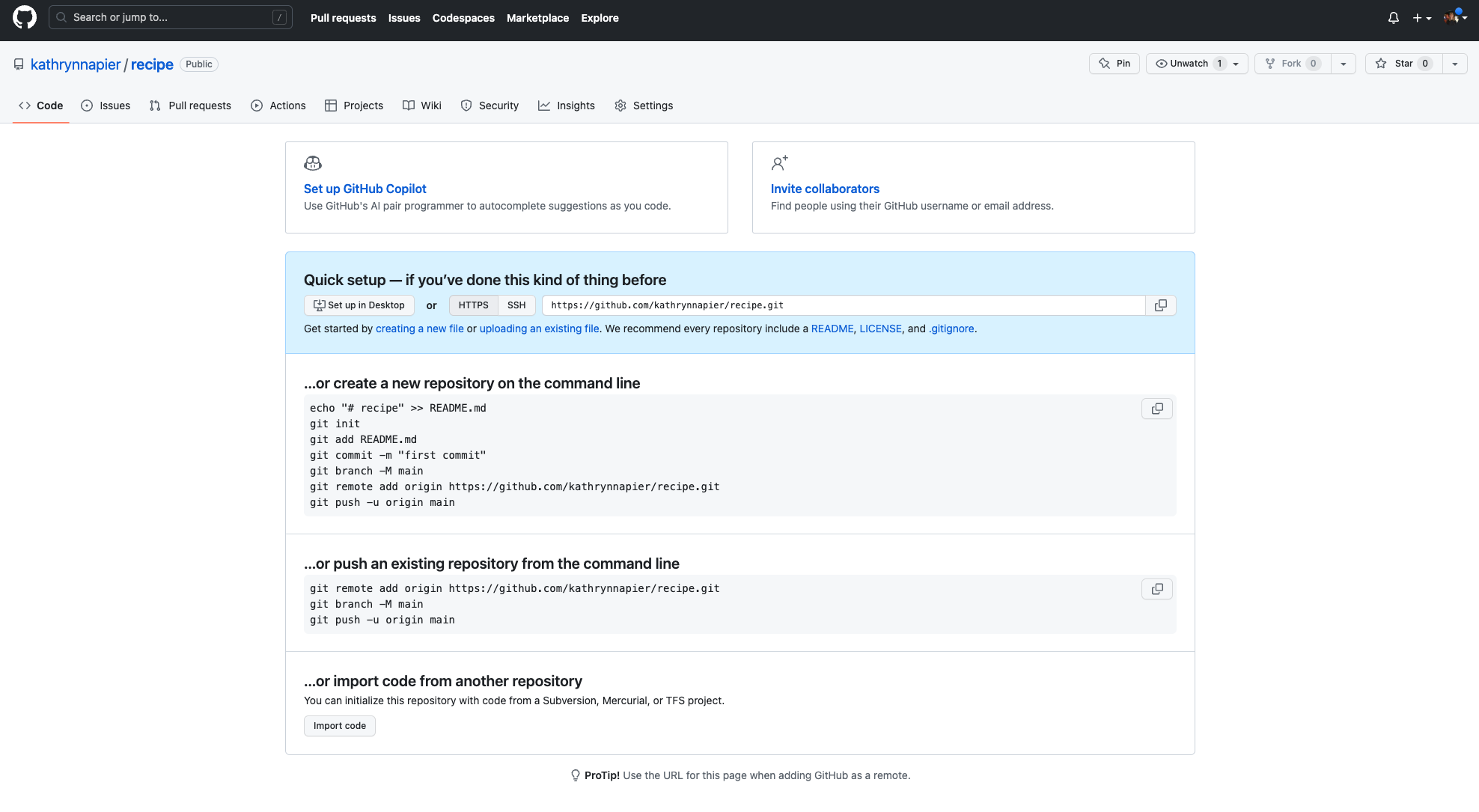Go to the repository Settings tab
This screenshot has height=812, width=1479.
click(x=644, y=106)
